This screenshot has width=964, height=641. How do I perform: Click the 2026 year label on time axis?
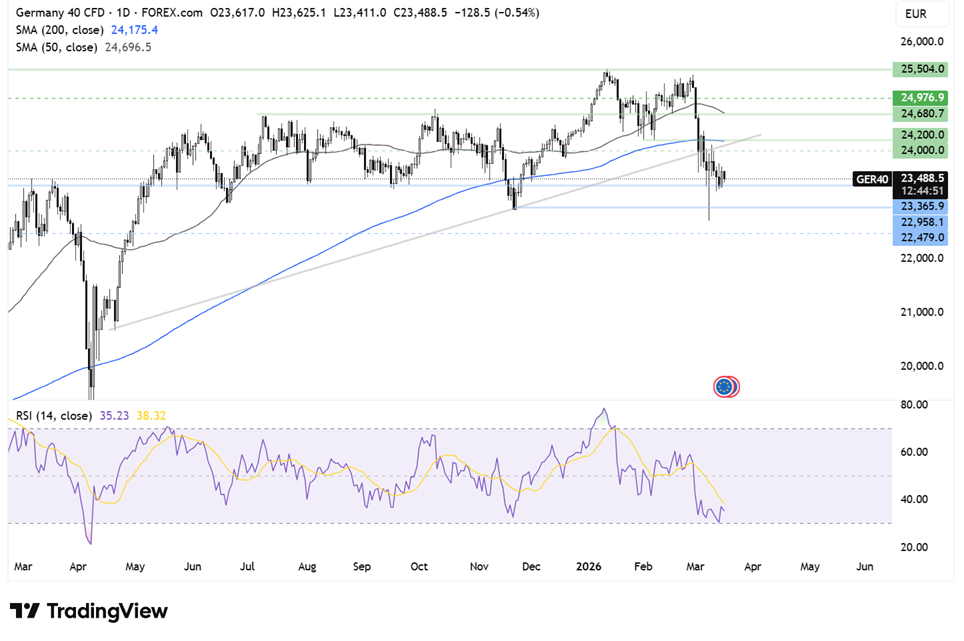click(x=588, y=567)
